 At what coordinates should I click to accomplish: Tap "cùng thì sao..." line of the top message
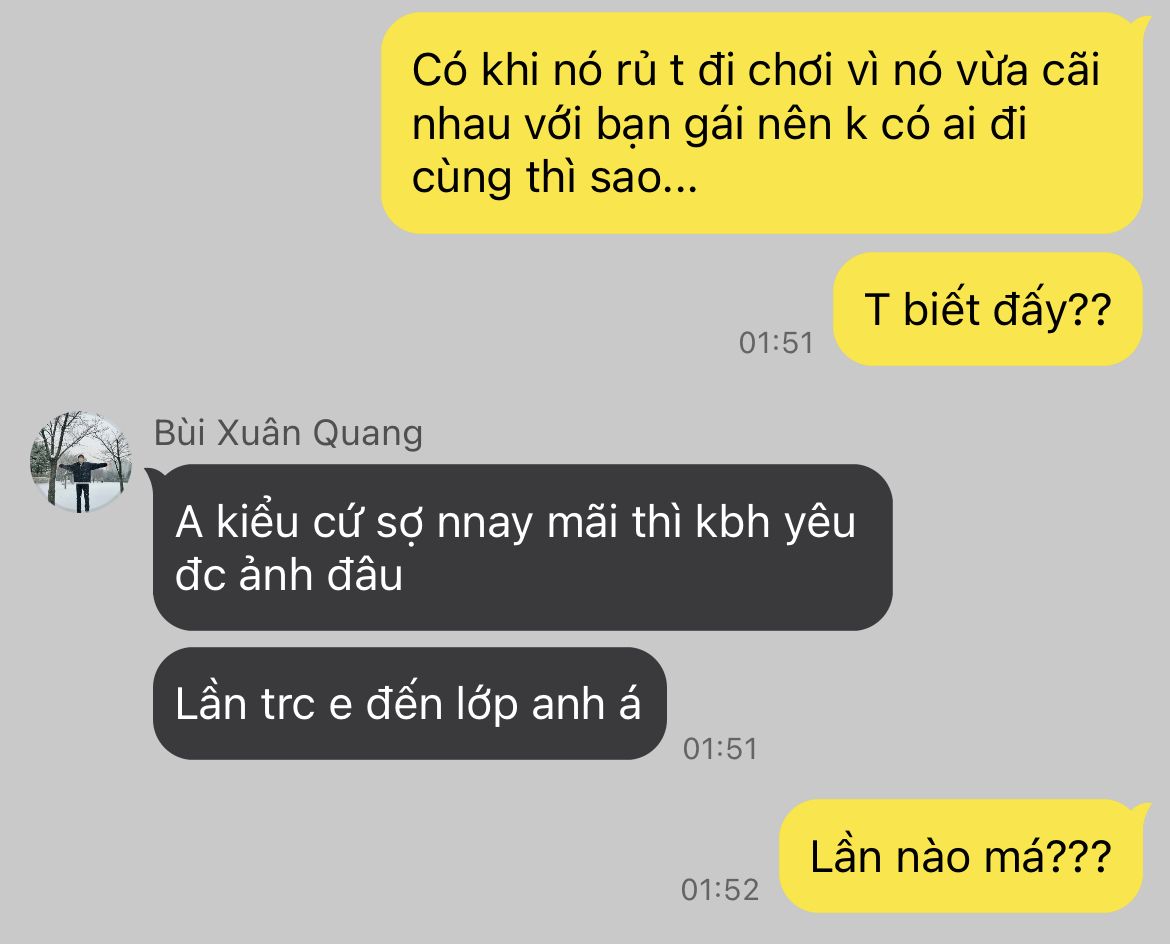[554, 178]
